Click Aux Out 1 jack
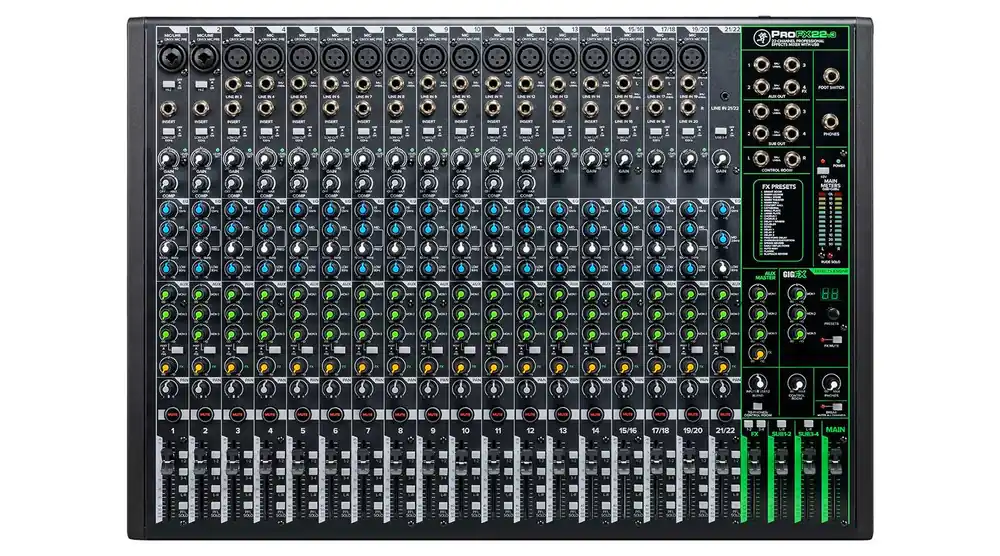Image resolution: width=1000 pixels, height=556 pixels. coord(761,64)
